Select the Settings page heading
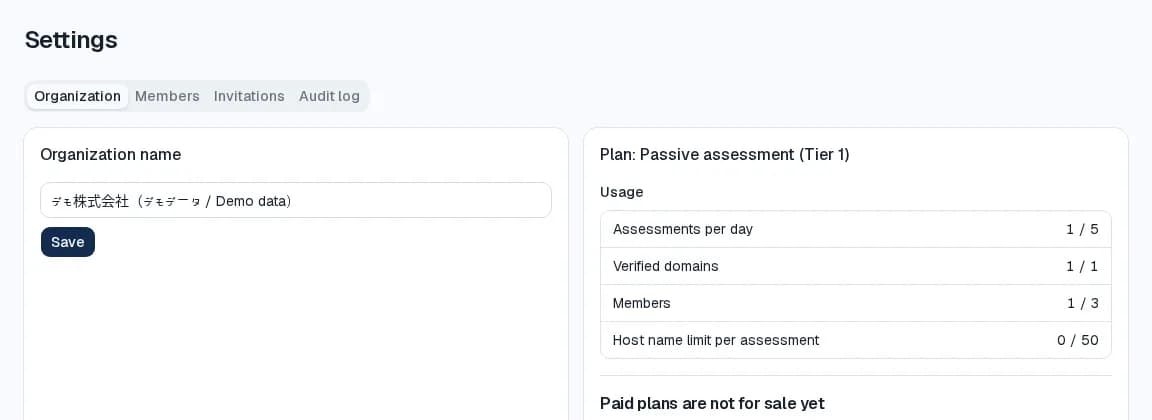Screen dimensions: 1152x420 coord(71,40)
